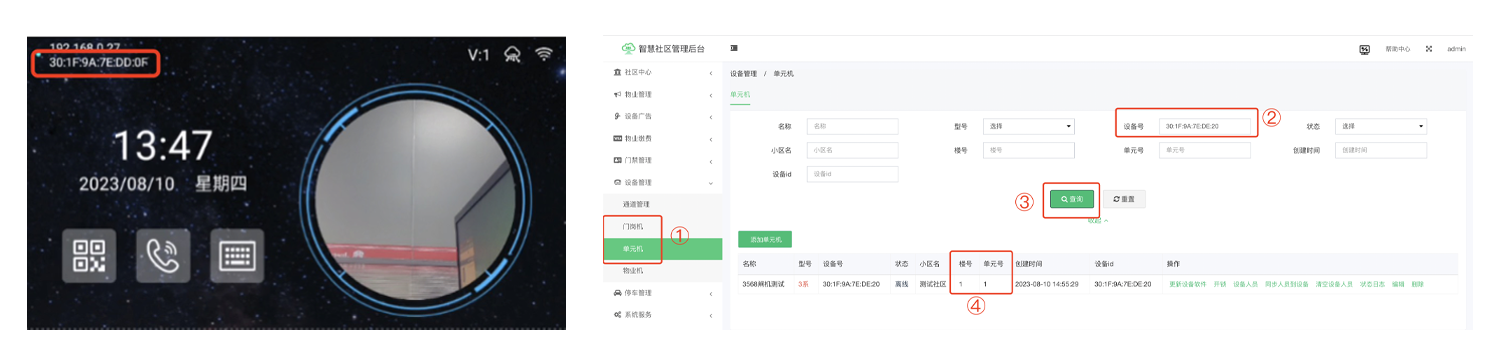This screenshot has height=364, width=1500.
Task: Click 清空设备人员 action link
Action: point(1334,285)
